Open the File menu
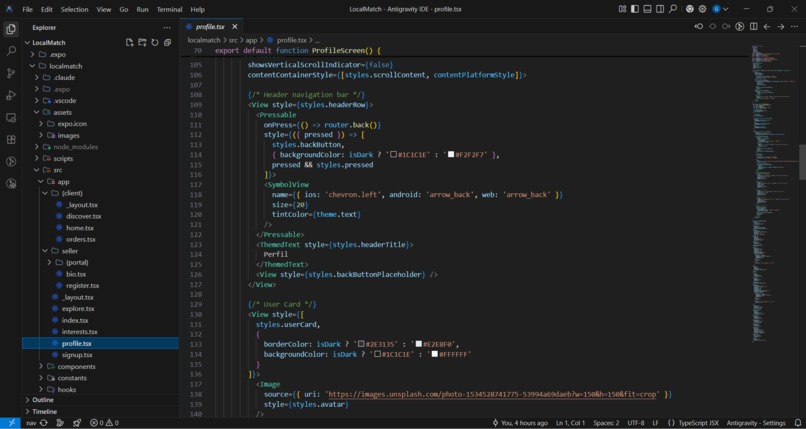Screen dimensions: 806x429 tap(27, 9)
